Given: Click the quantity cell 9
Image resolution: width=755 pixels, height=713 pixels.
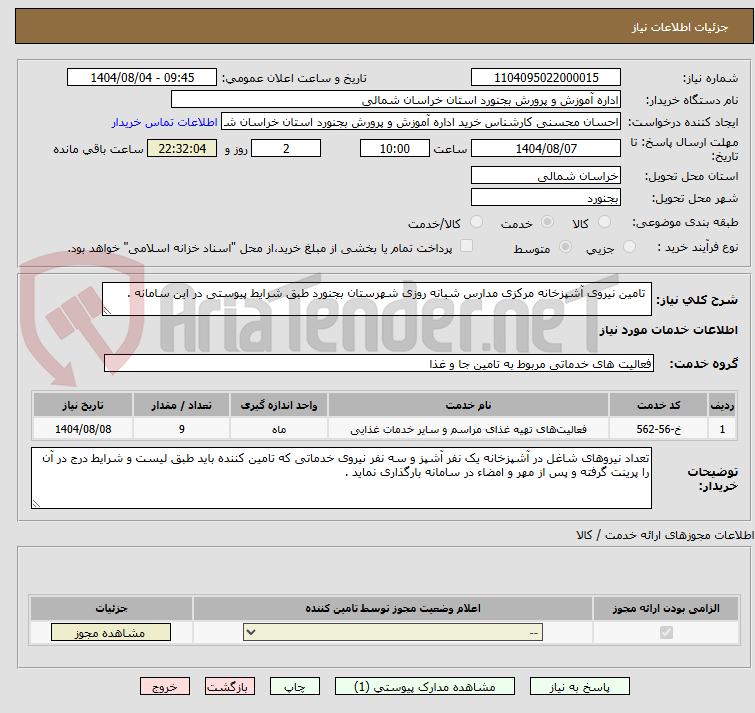Looking at the screenshot, I should 182,429.
